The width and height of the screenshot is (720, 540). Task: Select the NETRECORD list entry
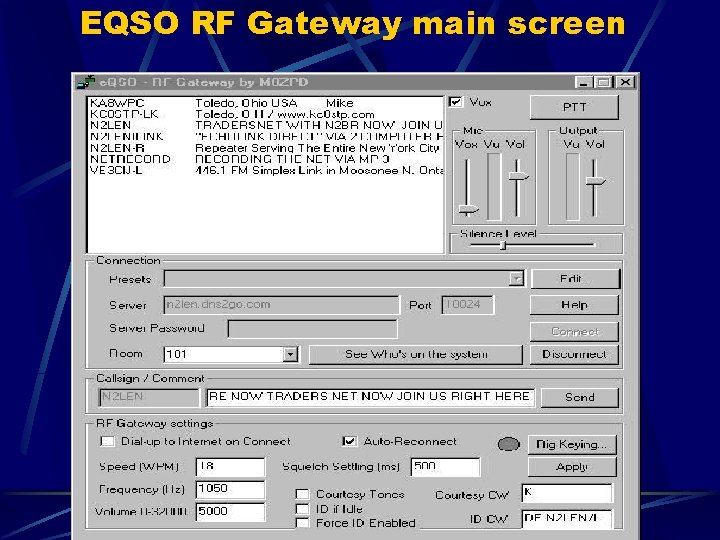pos(265,159)
